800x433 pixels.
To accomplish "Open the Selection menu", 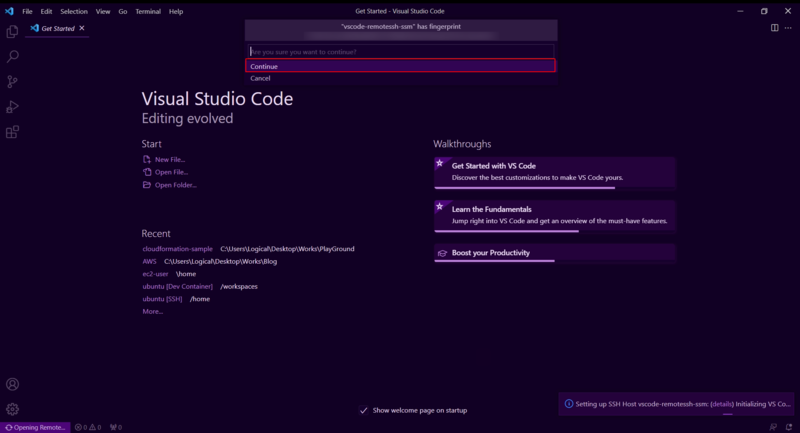I will point(74,11).
